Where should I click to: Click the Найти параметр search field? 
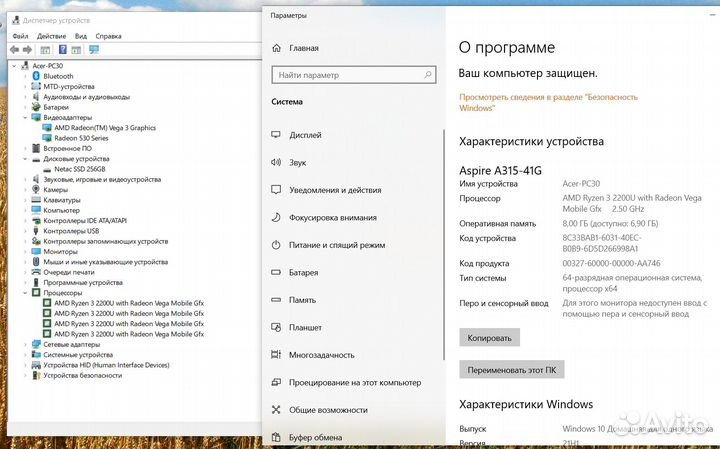pos(354,75)
